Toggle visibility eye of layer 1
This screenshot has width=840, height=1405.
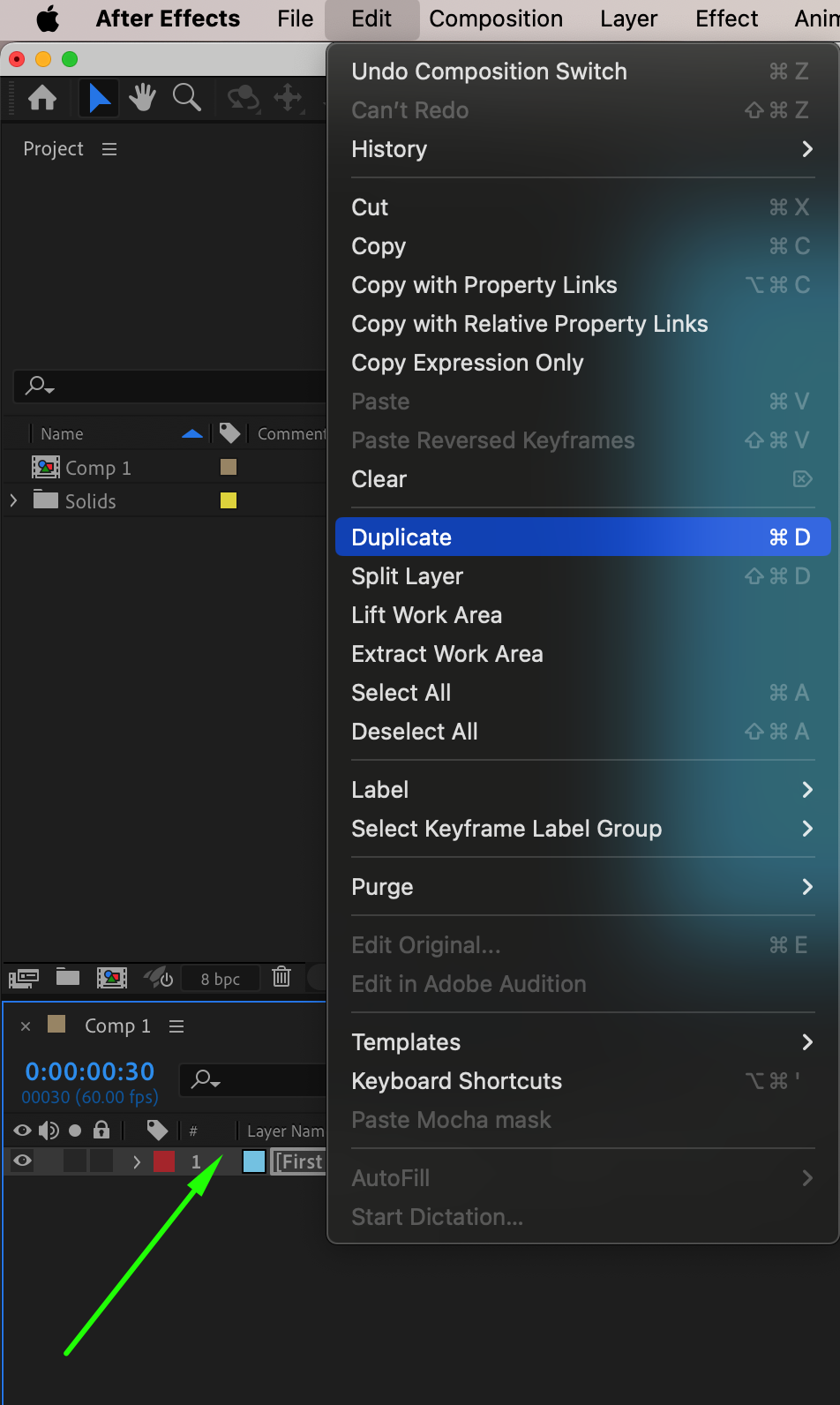click(23, 1161)
